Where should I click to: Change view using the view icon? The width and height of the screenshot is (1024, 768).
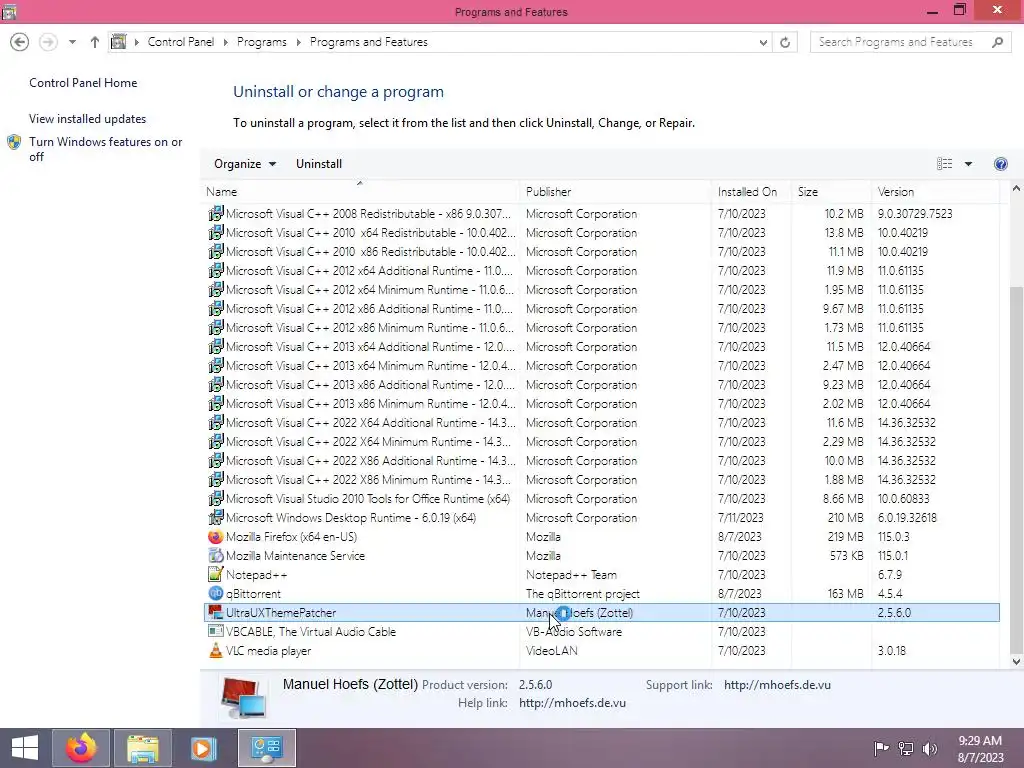pyautogui.click(x=944, y=164)
